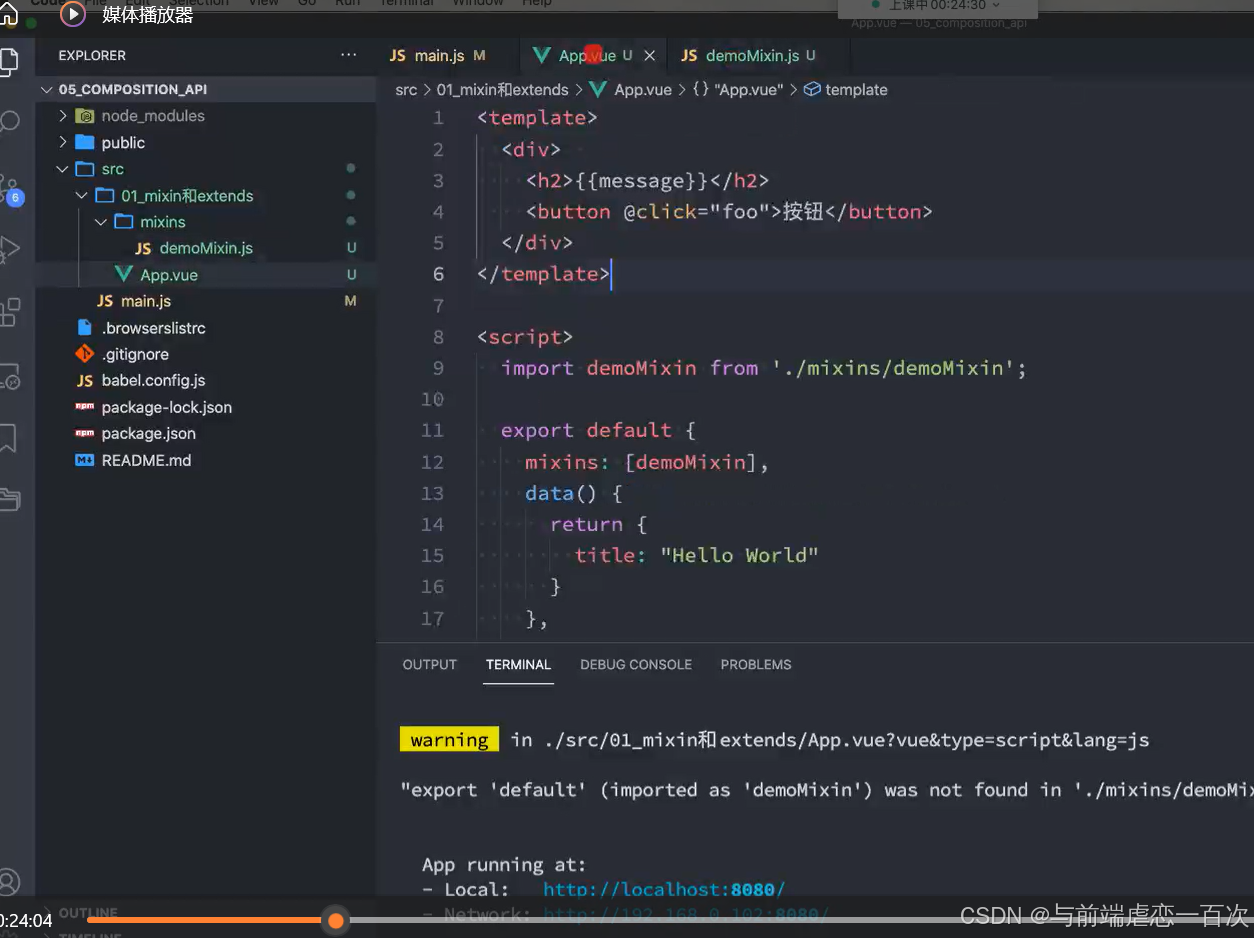Click line number 11 in gutter

(x=432, y=430)
